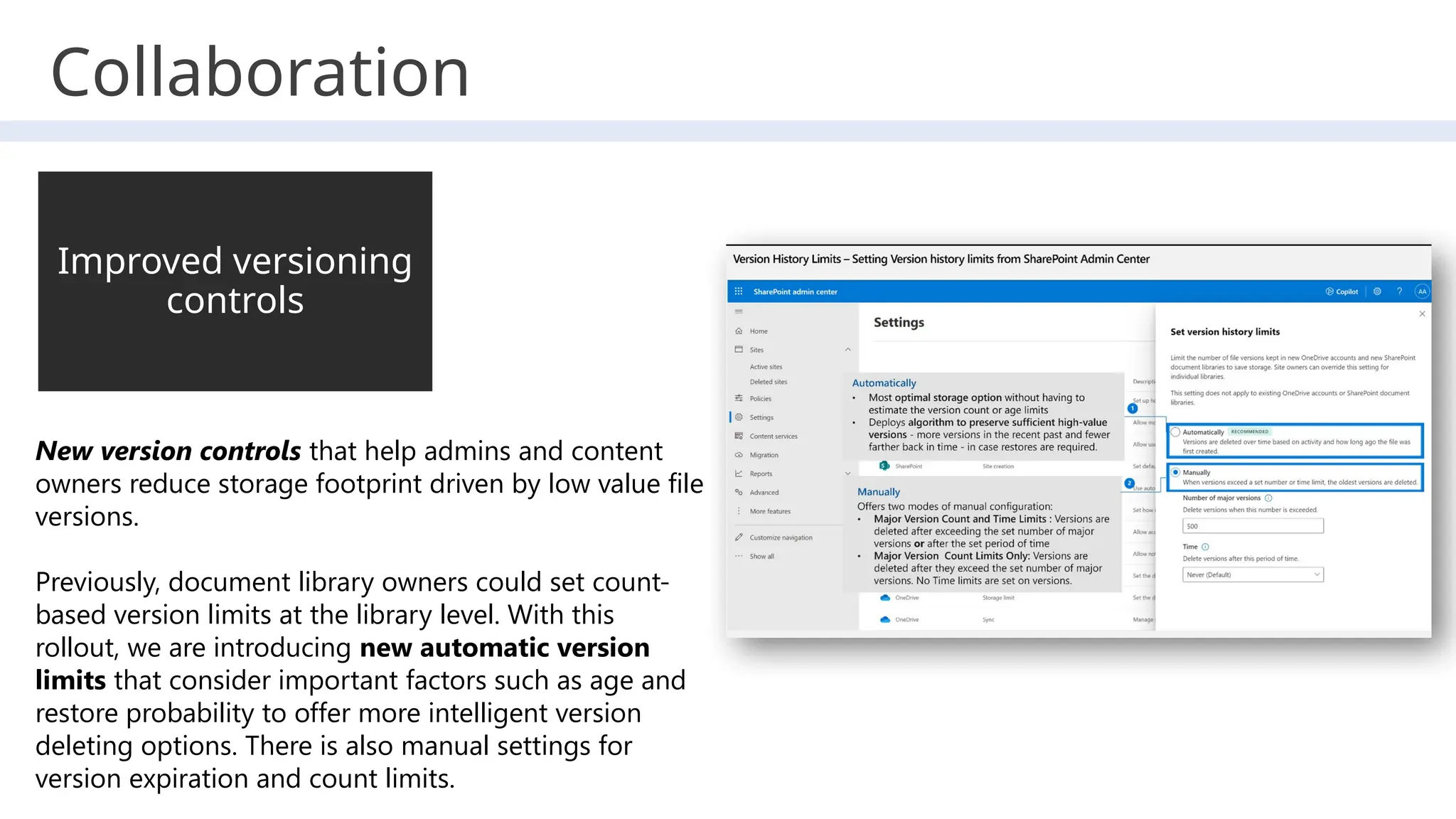Click OneDrive cloud icon in Storage limit row
This screenshot has width=1456, height=819.
coord(885,598)
